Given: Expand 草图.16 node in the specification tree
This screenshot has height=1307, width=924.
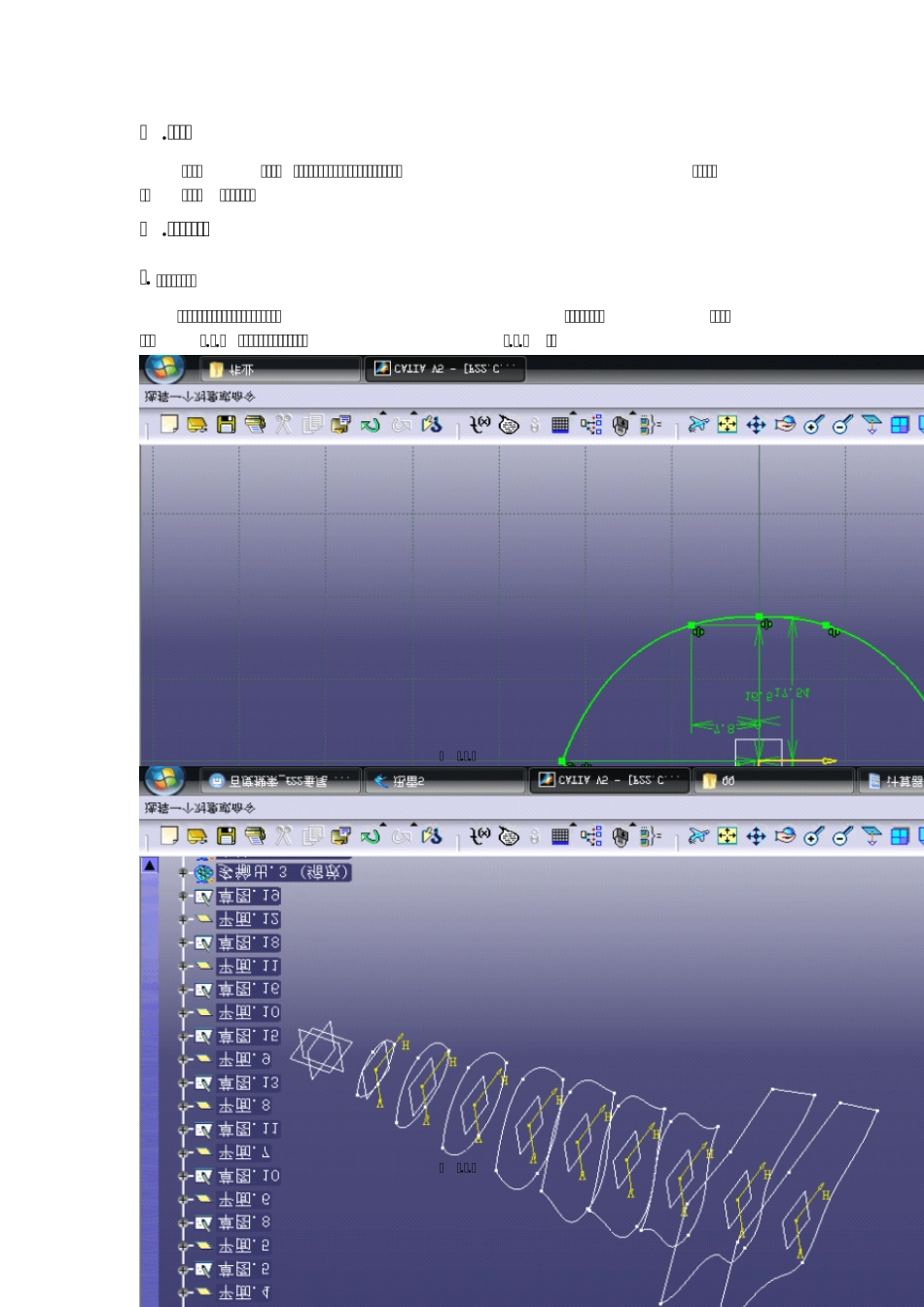Looking at the screenshot, I should (x=183, y=990).
